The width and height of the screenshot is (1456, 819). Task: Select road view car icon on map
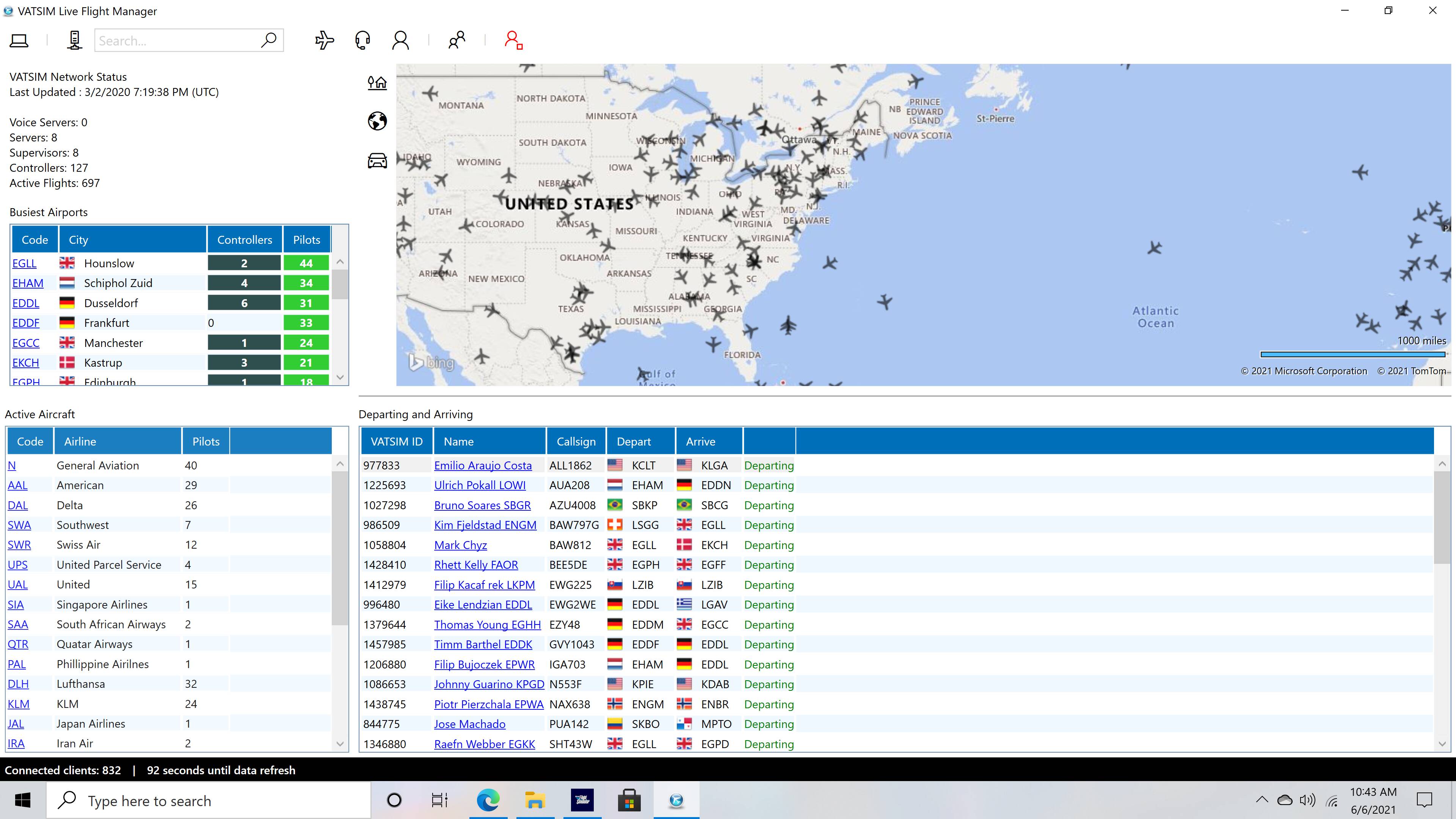tap(377, 160)
